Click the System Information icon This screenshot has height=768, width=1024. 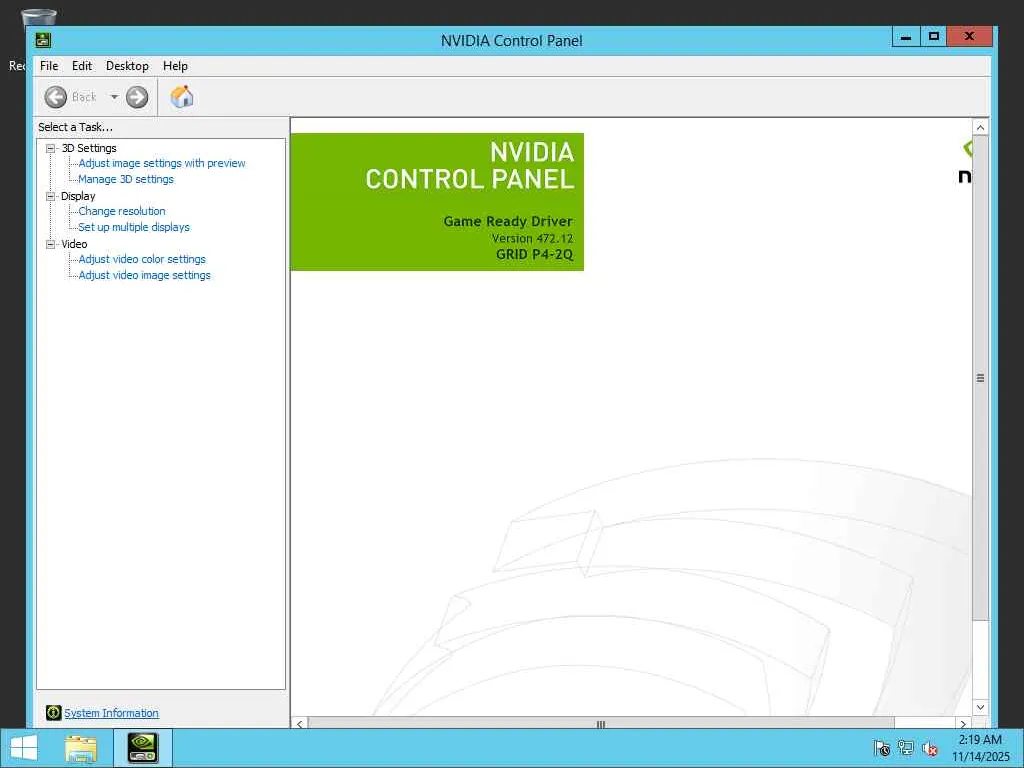pos(54,713)
